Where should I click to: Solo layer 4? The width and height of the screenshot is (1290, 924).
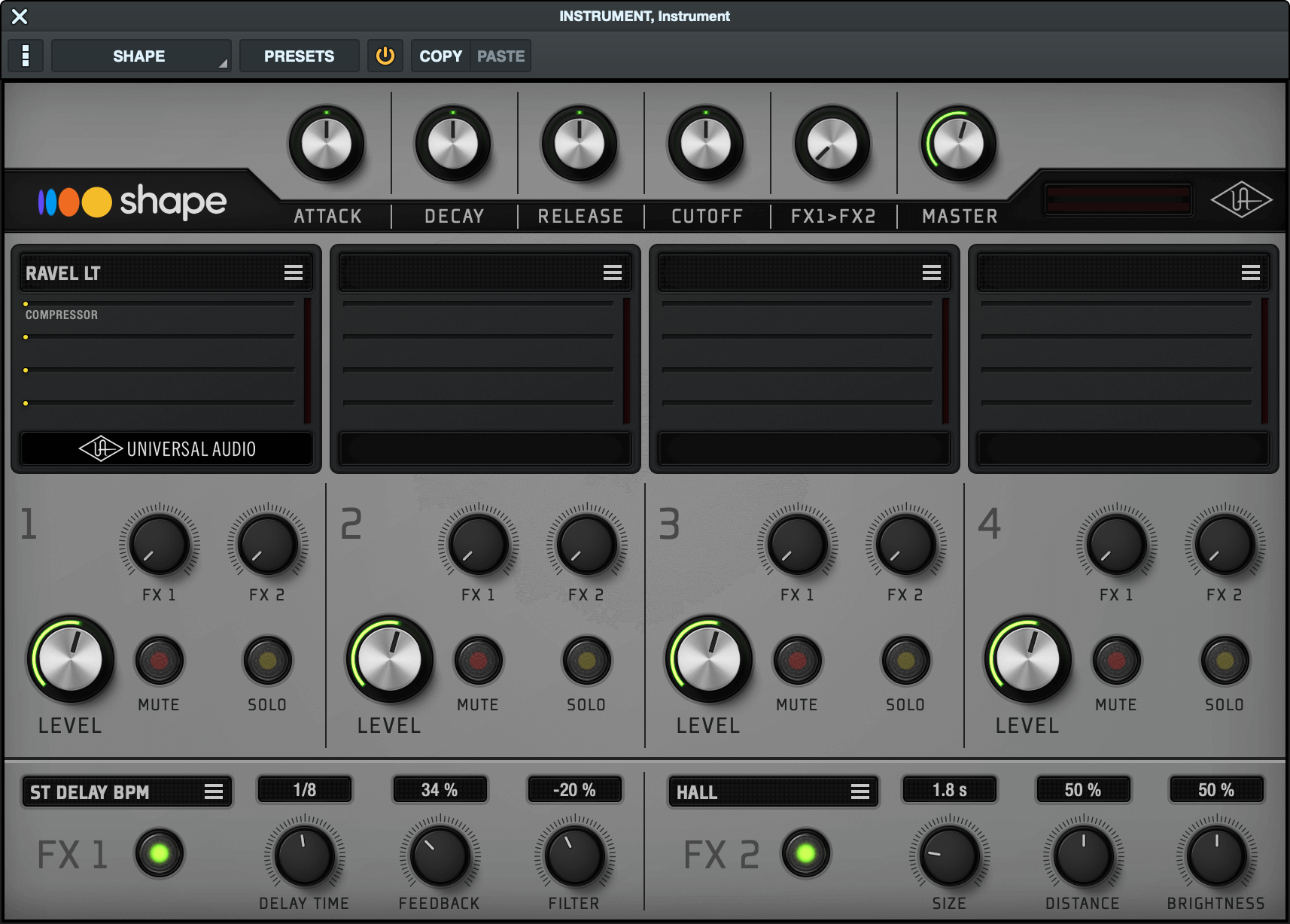pyautogui.click(x=1225, y=661)
